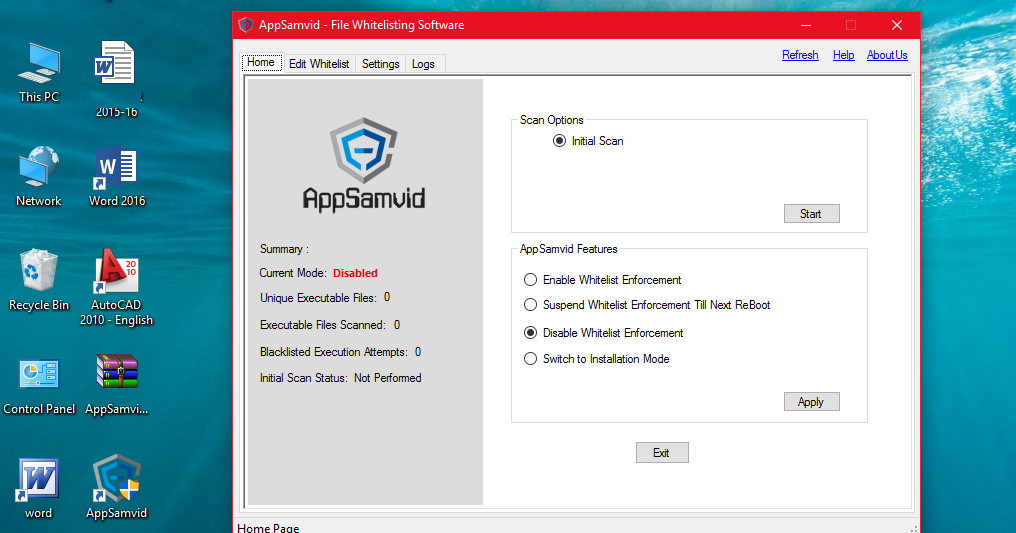This screenshot has height=533, width=1016.
Task: Select Enable Whitelist Enforcement option
Action: coord(530,280)
